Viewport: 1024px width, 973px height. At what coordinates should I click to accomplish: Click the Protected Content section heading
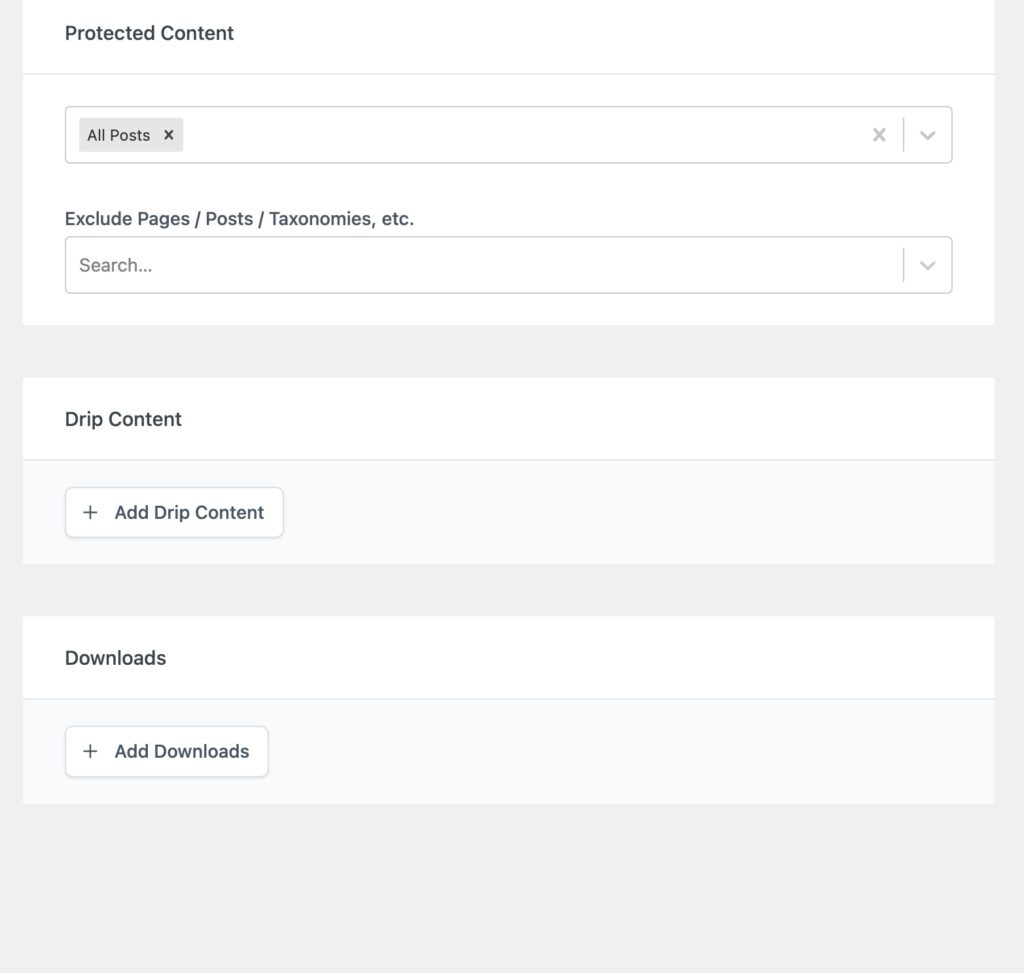pyautogui.click(x=150, y=33)
